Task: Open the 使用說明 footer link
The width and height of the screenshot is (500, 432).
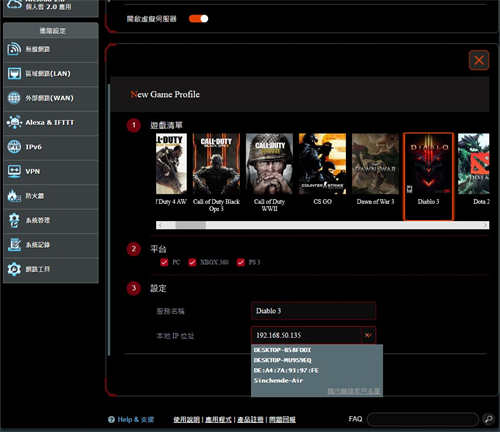Action: pyautogui.click(x=186, y=420)
